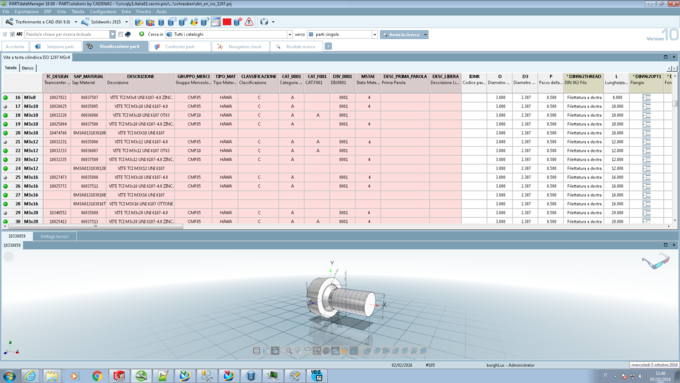This screenshot has height=383, width=680.
Task: Open the Avvia la ricerca arrow menu
Action: coord(425,34)
